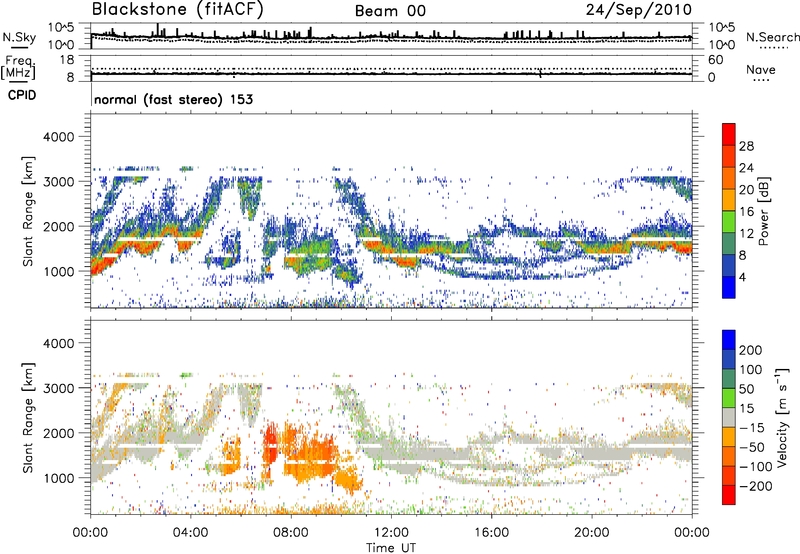Click the 16:00 time axis tick label
The width and height of the screenshot is (800, 554).
coord(491,533)
